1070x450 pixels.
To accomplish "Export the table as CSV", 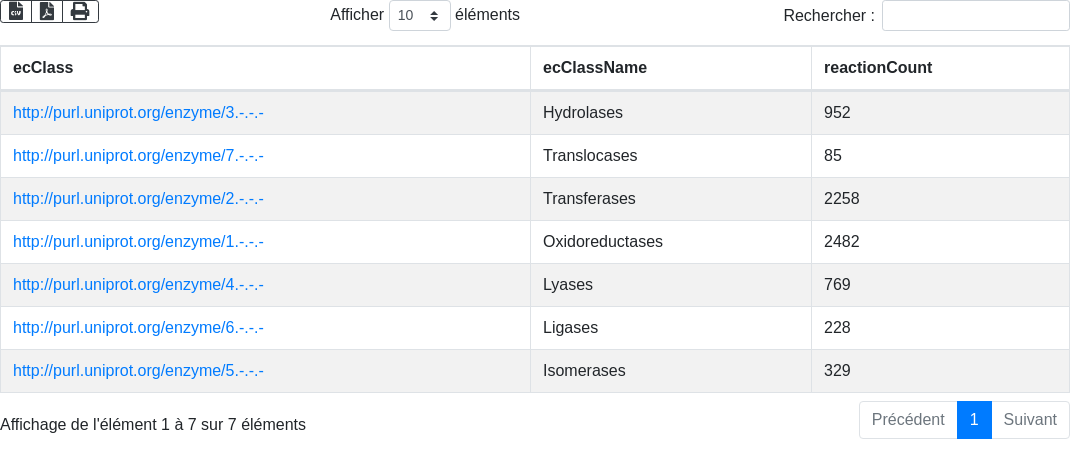I will tap(16, 11).
